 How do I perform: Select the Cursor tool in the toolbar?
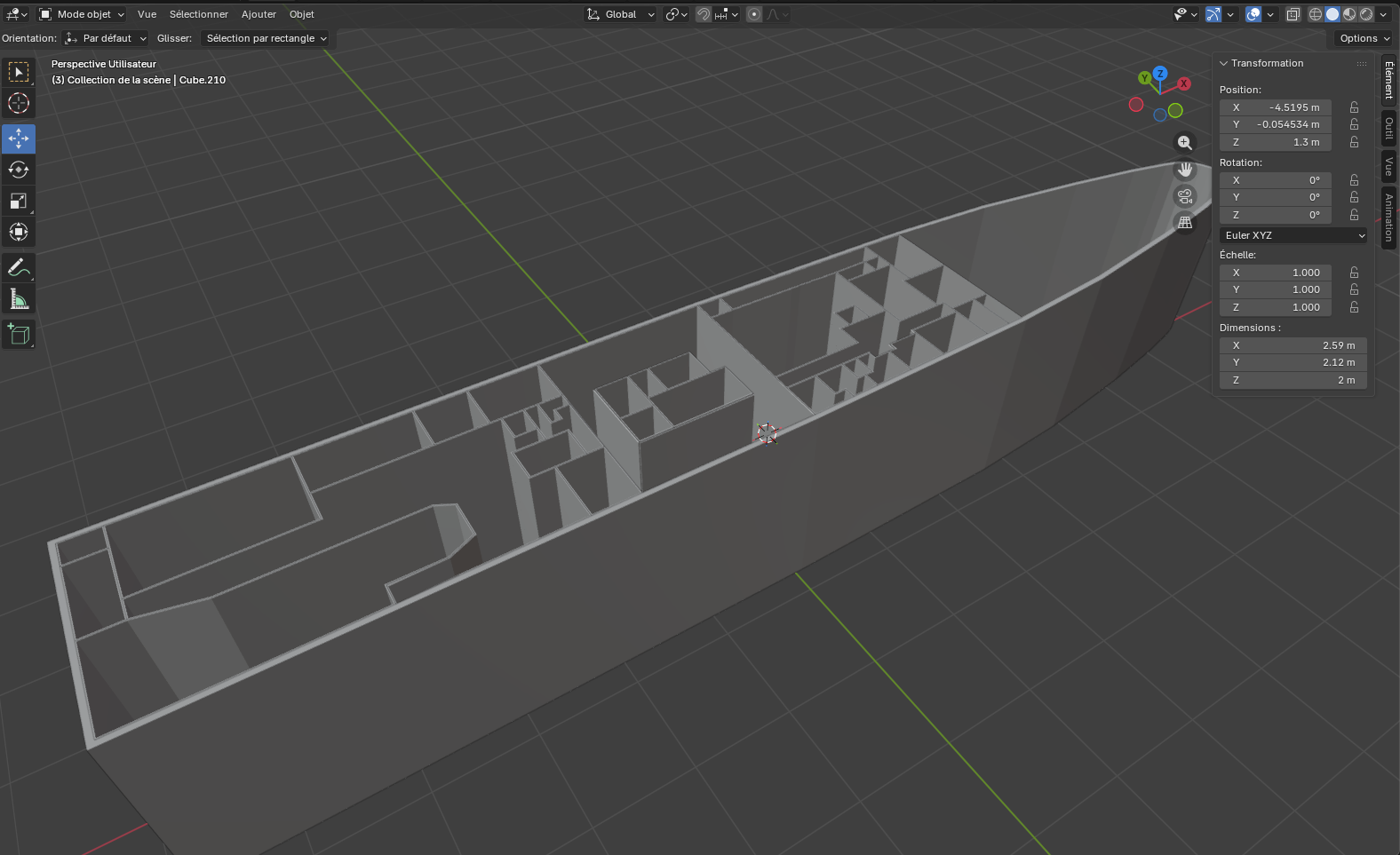pos(19,103)
